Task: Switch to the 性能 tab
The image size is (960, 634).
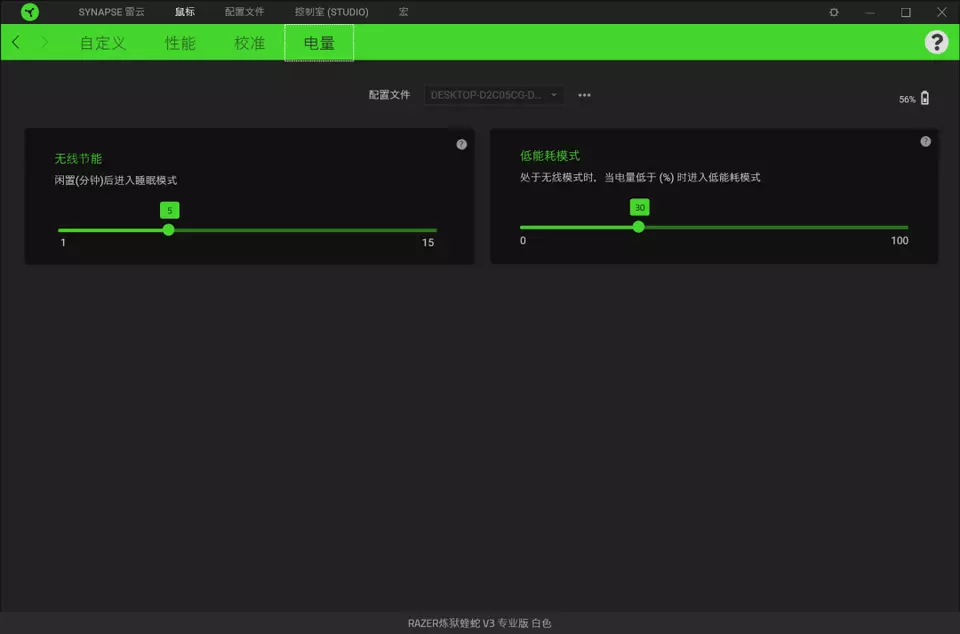Action: [x=180, y=43]
